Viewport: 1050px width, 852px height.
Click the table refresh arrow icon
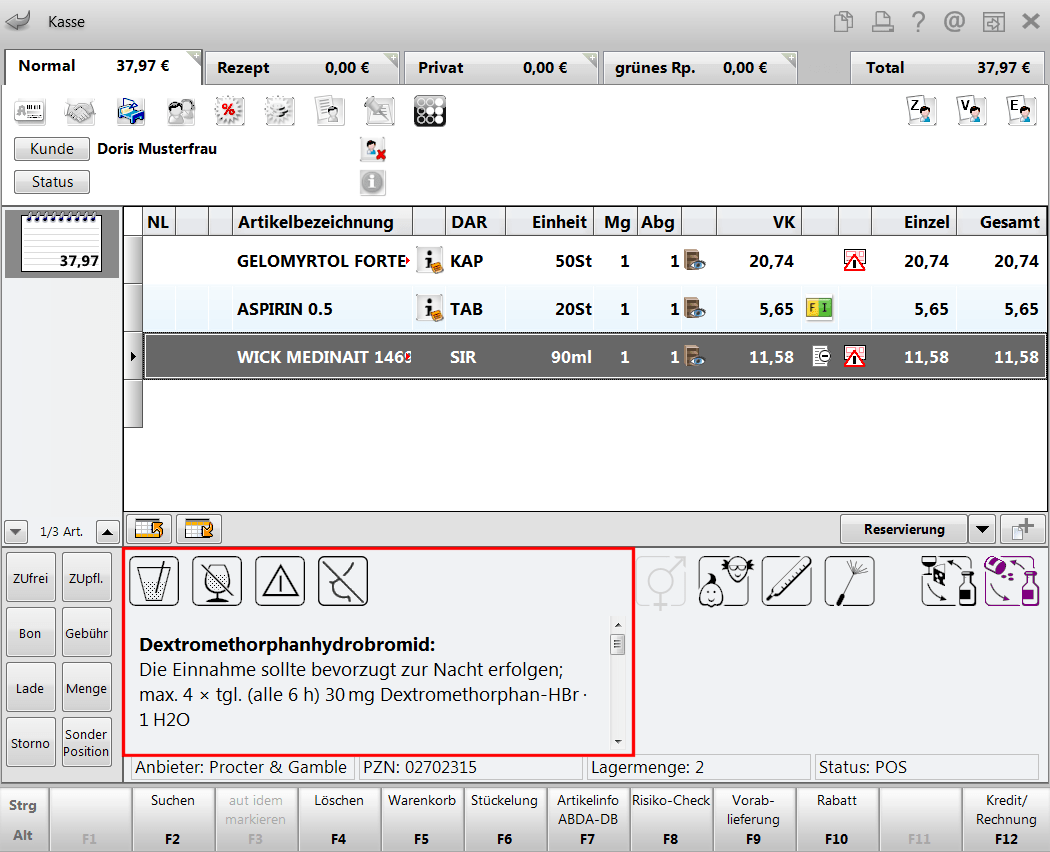click(199, 529)
